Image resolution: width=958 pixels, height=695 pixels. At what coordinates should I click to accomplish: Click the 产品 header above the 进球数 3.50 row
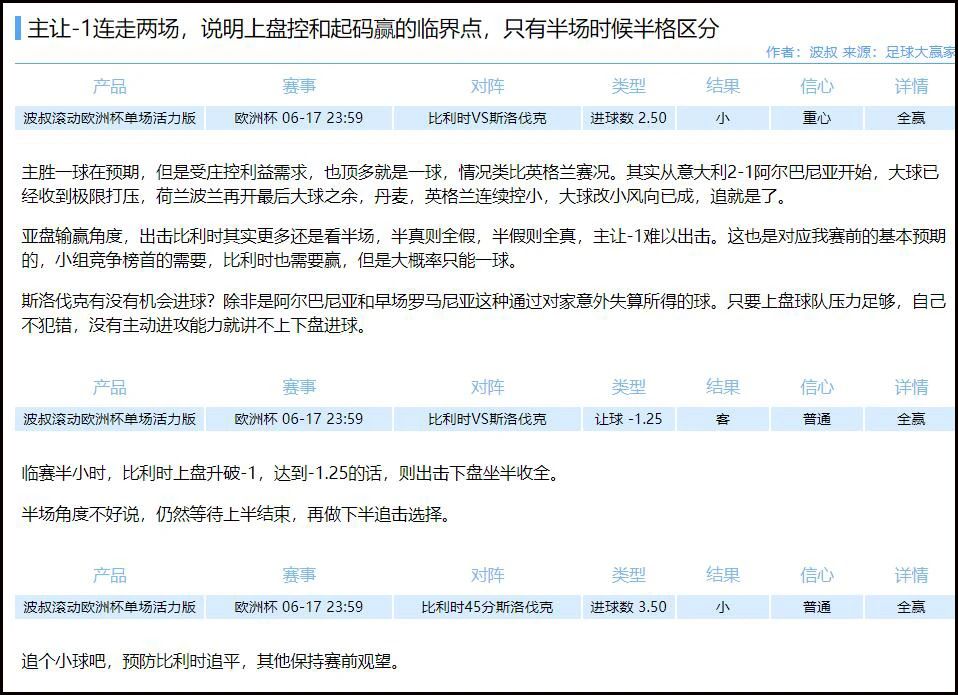coord(109,575)
